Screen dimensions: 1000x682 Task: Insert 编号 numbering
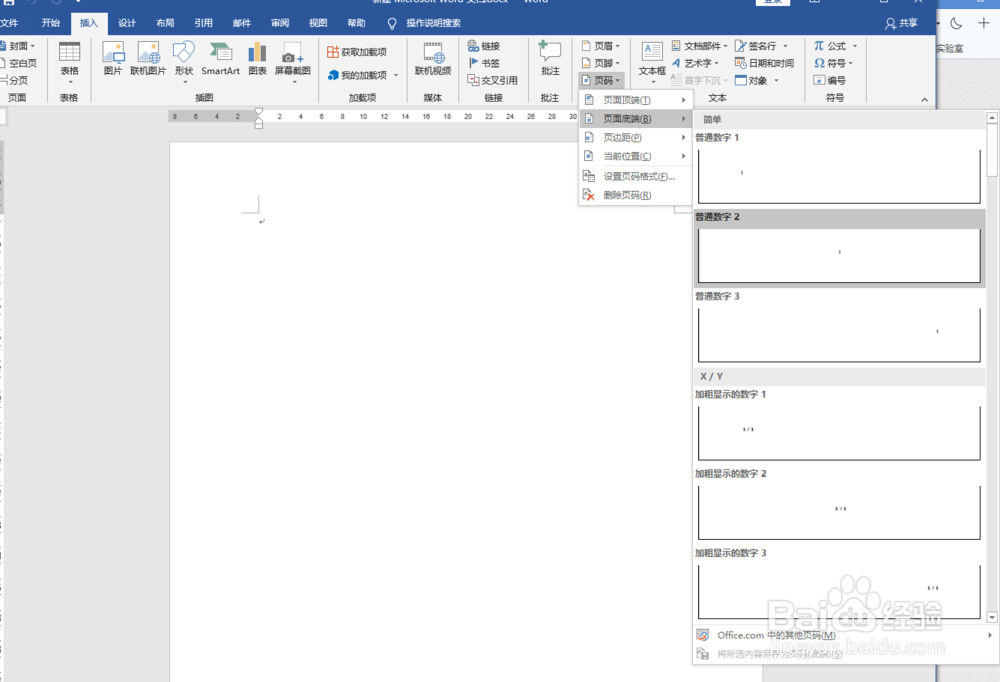click(x=830, y=80)
